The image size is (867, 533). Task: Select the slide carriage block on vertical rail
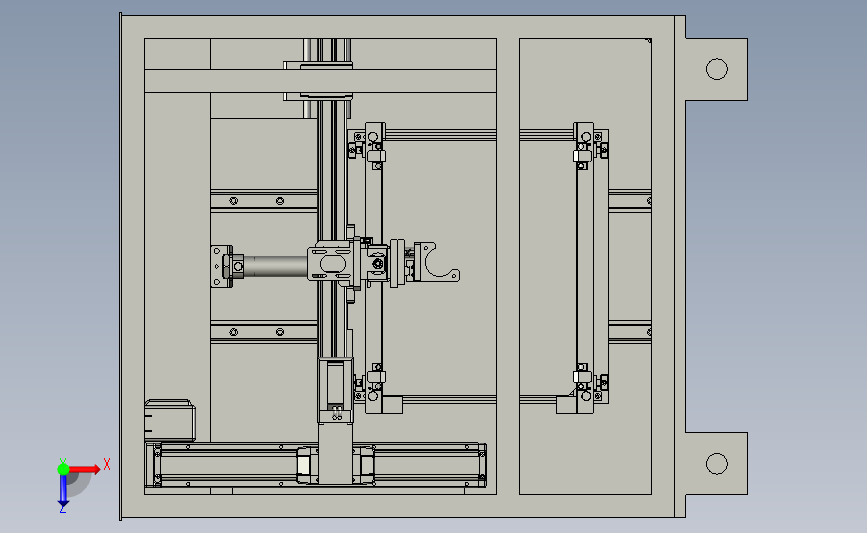click(x=333, y=263)
